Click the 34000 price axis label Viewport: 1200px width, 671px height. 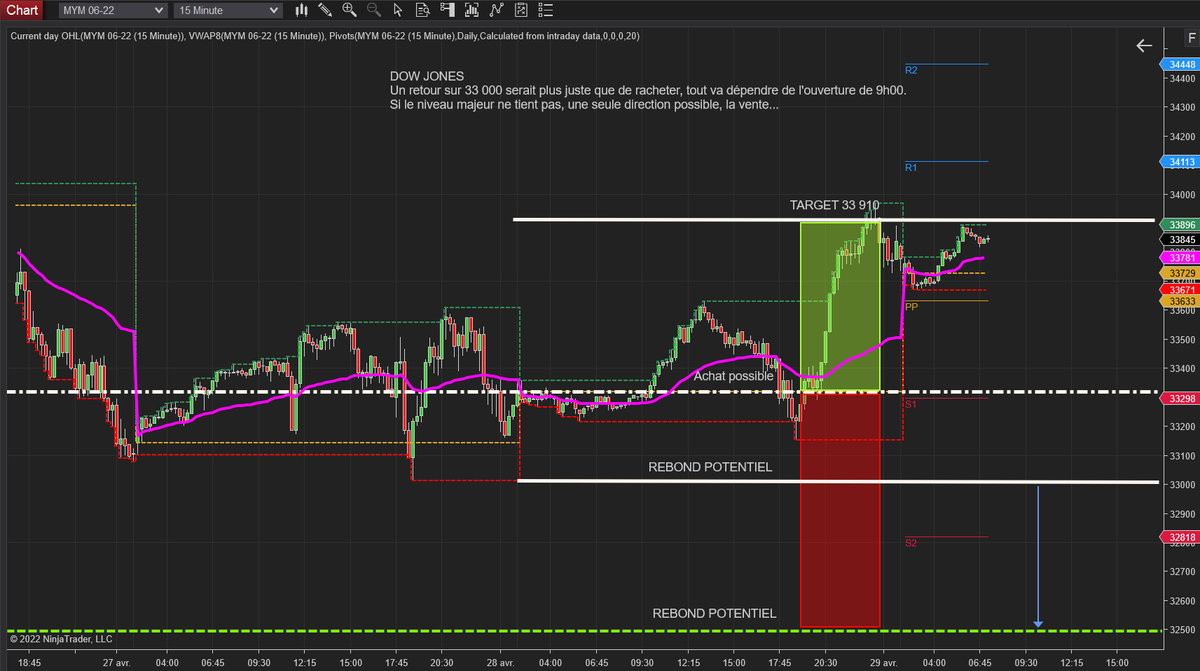(x=1181, y=195)
